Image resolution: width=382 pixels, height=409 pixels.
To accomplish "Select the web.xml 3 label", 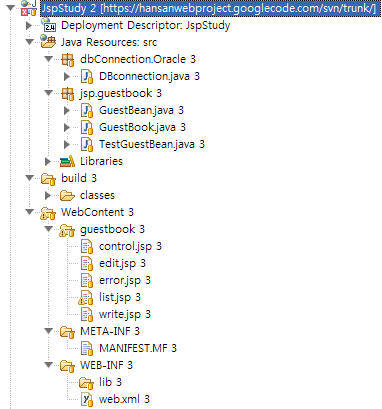I will point(124,399).
